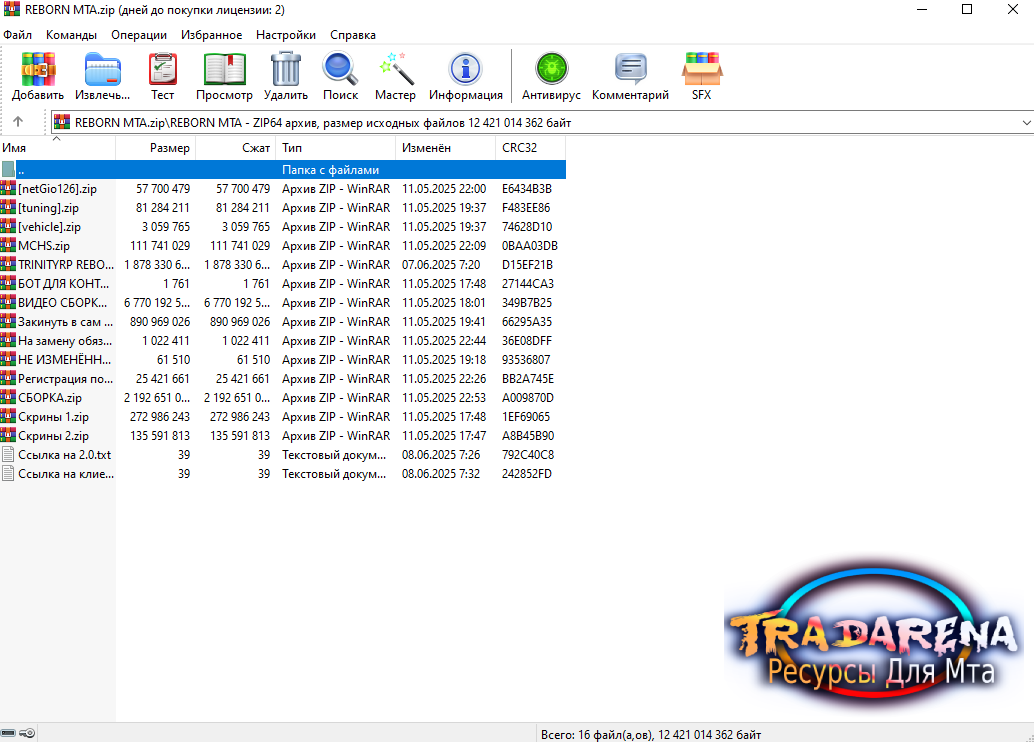Open the Операции menu
This screenshot has height=742, width=1034.
pyautogui.click(x=139, y=35)
